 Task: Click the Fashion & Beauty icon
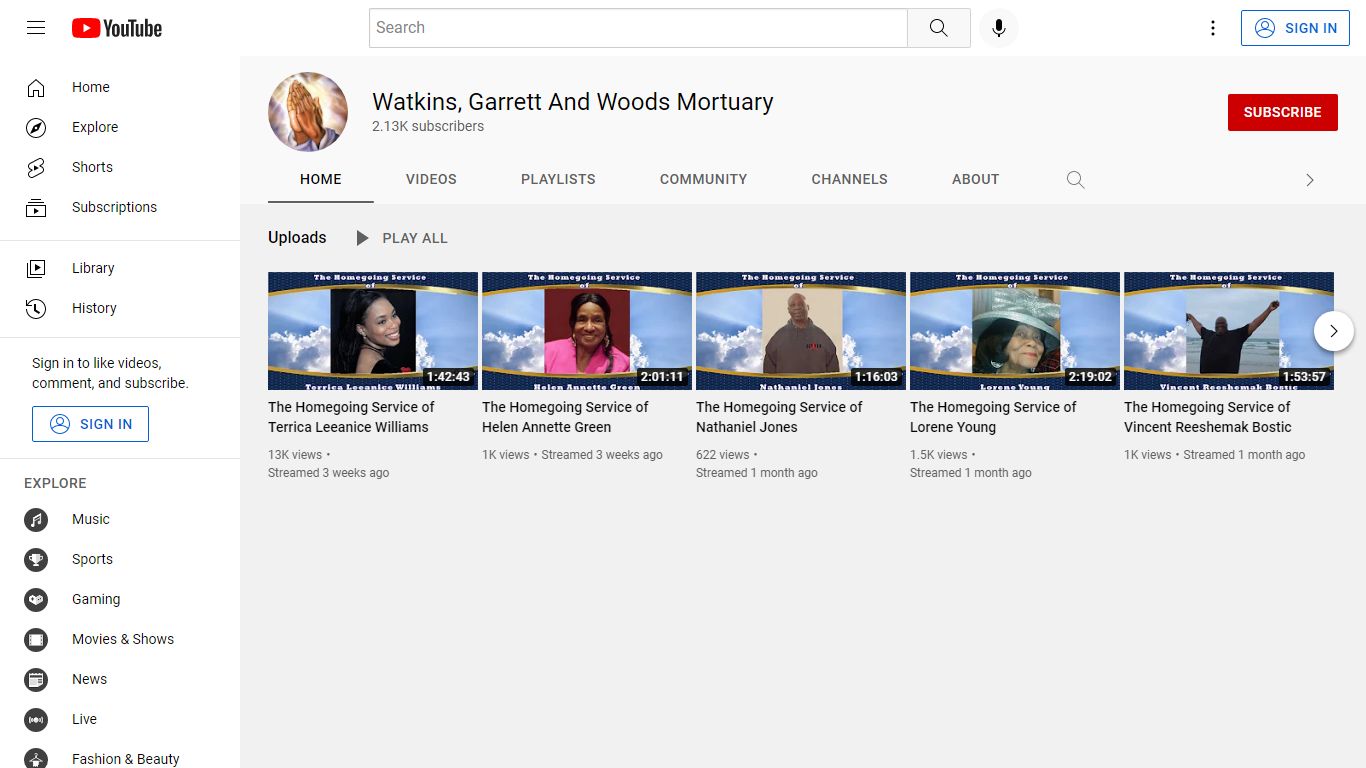(x=36, y=758)
